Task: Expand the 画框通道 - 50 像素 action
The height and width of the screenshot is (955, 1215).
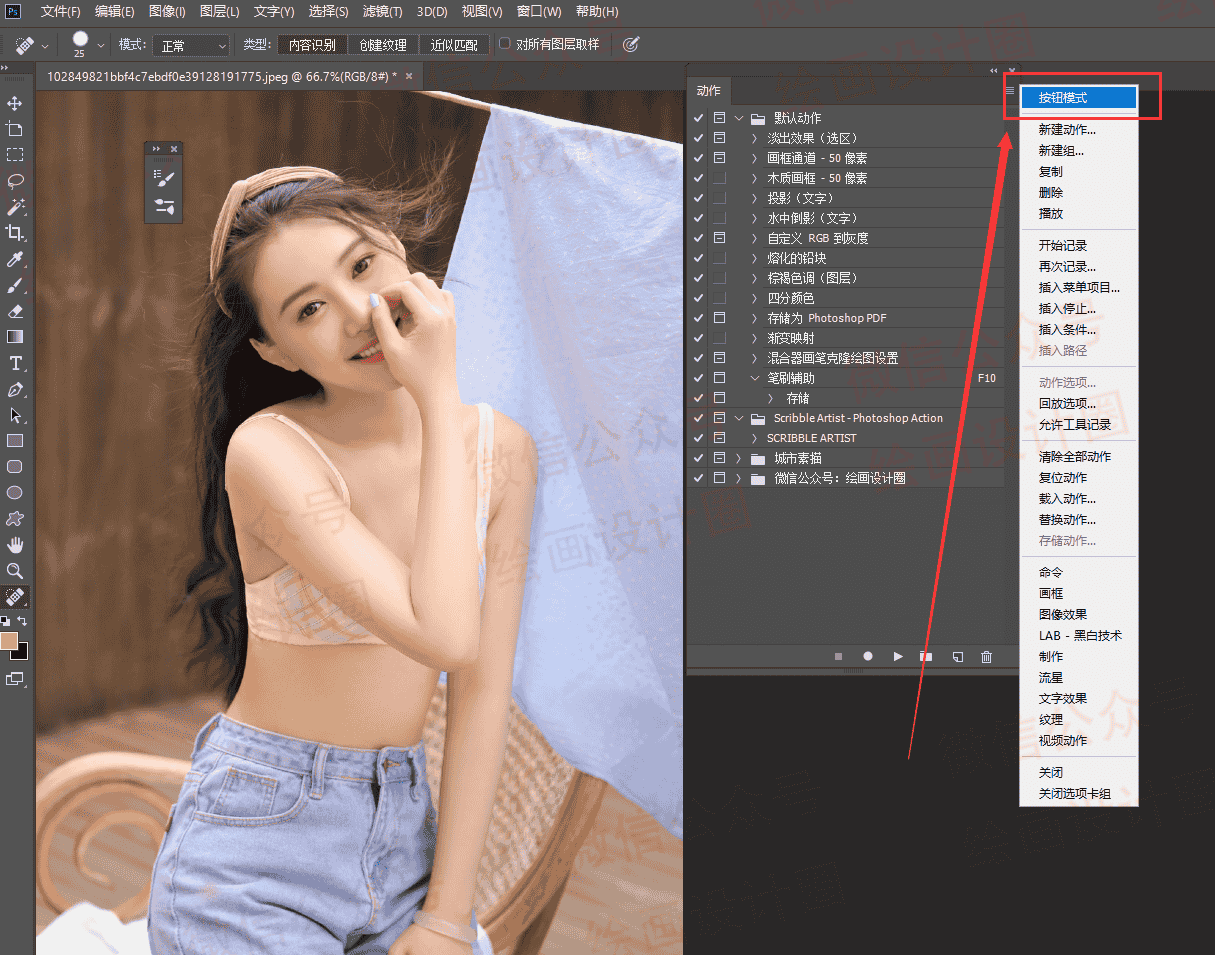Action: [x=755, y=158]
